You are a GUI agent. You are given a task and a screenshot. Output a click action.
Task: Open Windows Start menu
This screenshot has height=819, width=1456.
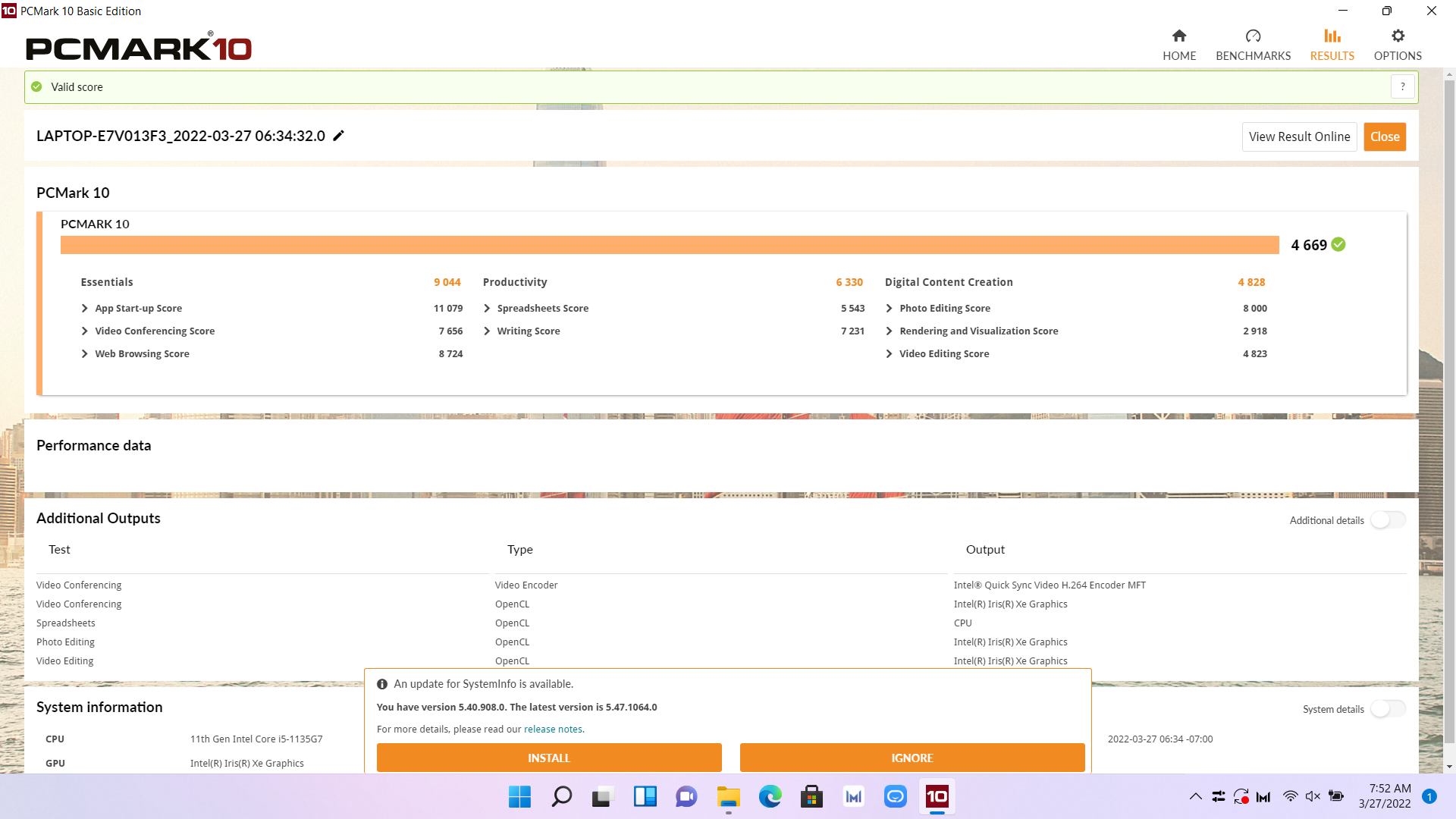(519, 796)
